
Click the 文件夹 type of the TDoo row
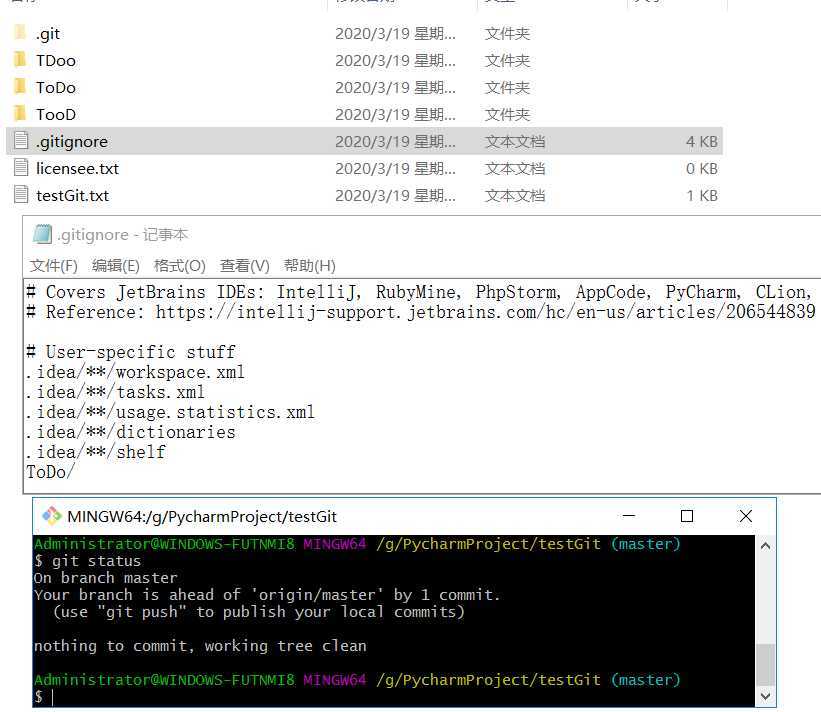[x=507, y=61]
